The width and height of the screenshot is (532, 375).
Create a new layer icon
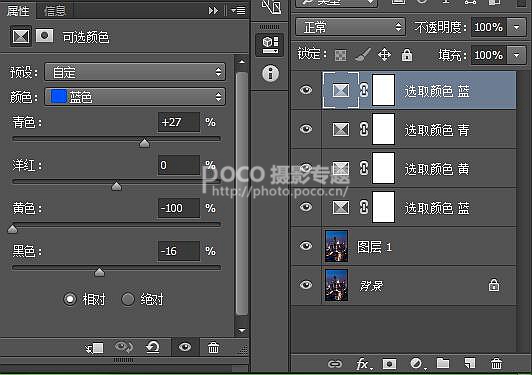click(470, 363)
